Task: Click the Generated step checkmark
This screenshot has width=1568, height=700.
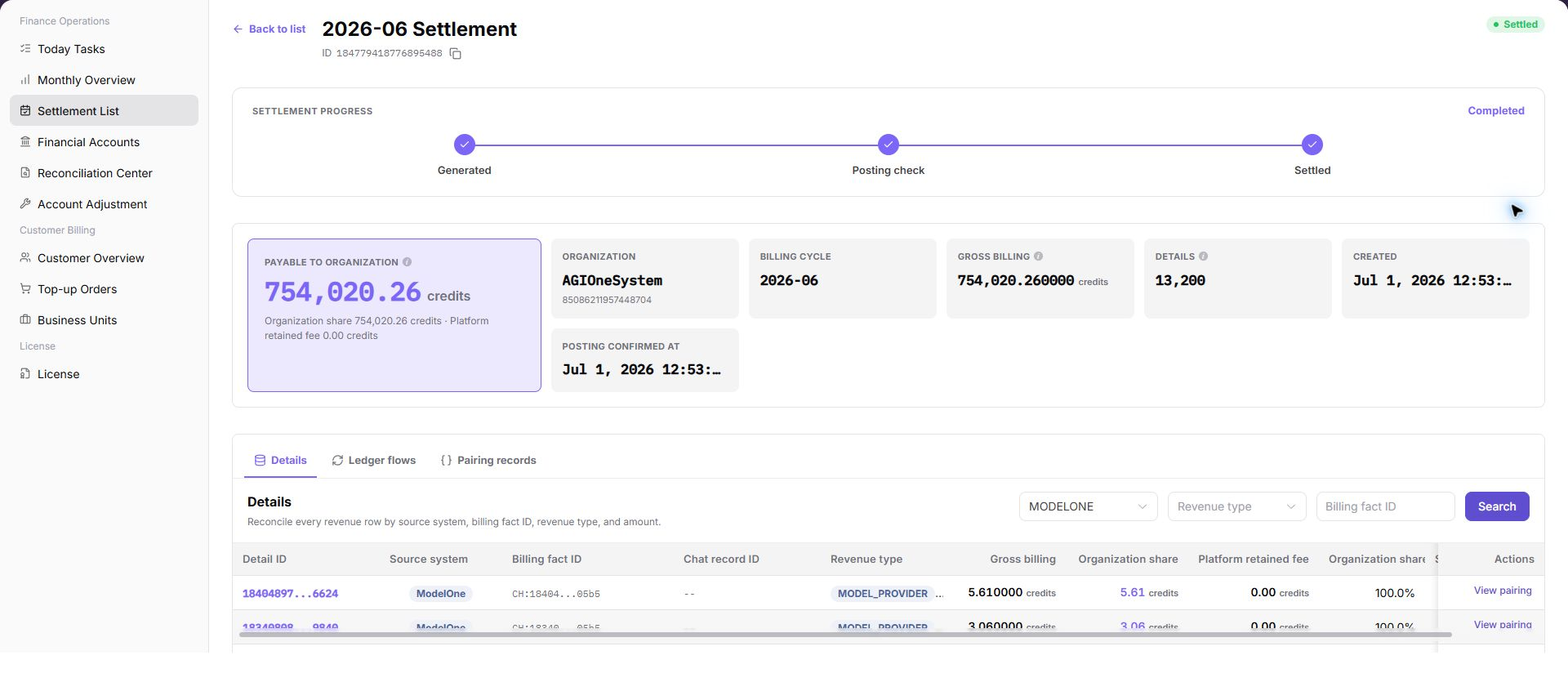Action: pyautogui.click(x=464, y=145)
